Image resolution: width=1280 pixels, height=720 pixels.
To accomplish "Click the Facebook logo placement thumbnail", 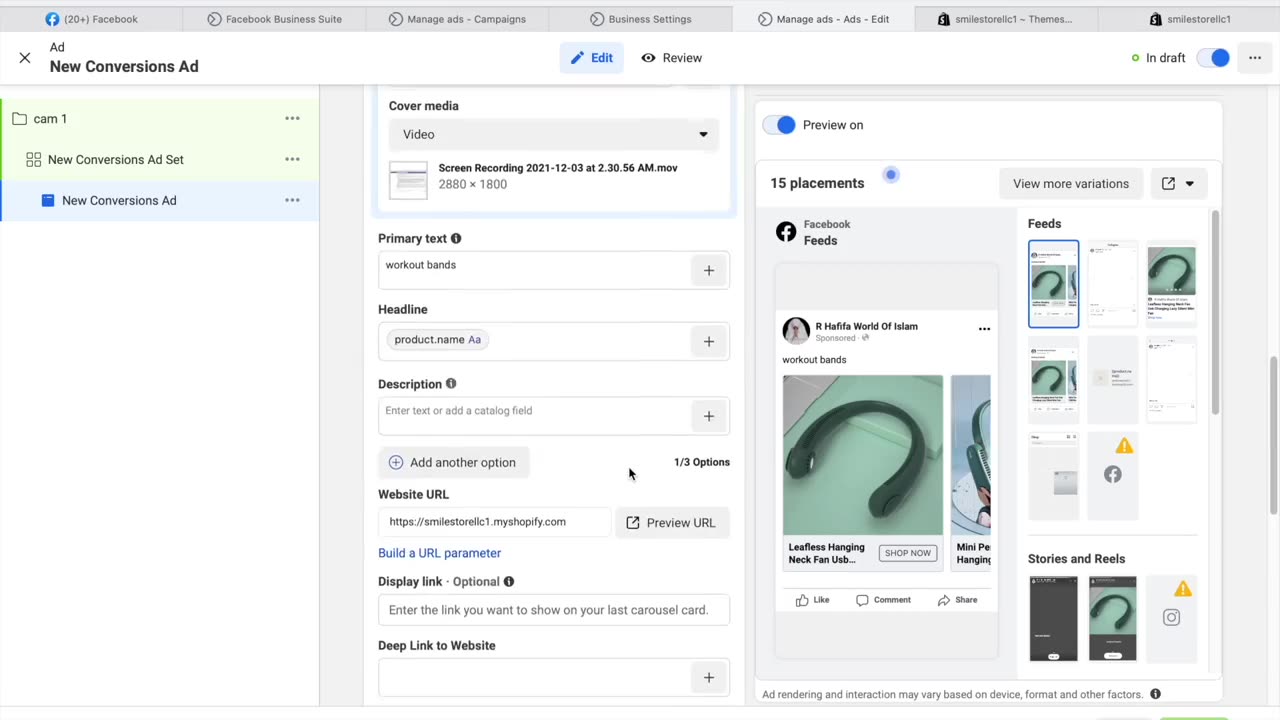I will point(1113,475).
